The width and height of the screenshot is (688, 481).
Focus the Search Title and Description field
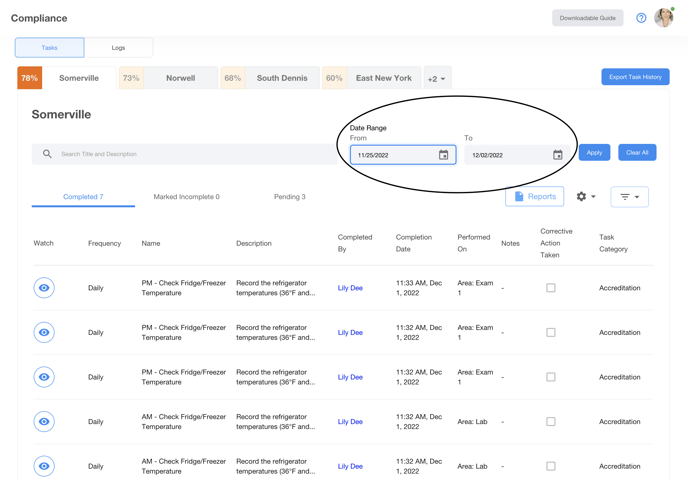click(x=185, y=154)
